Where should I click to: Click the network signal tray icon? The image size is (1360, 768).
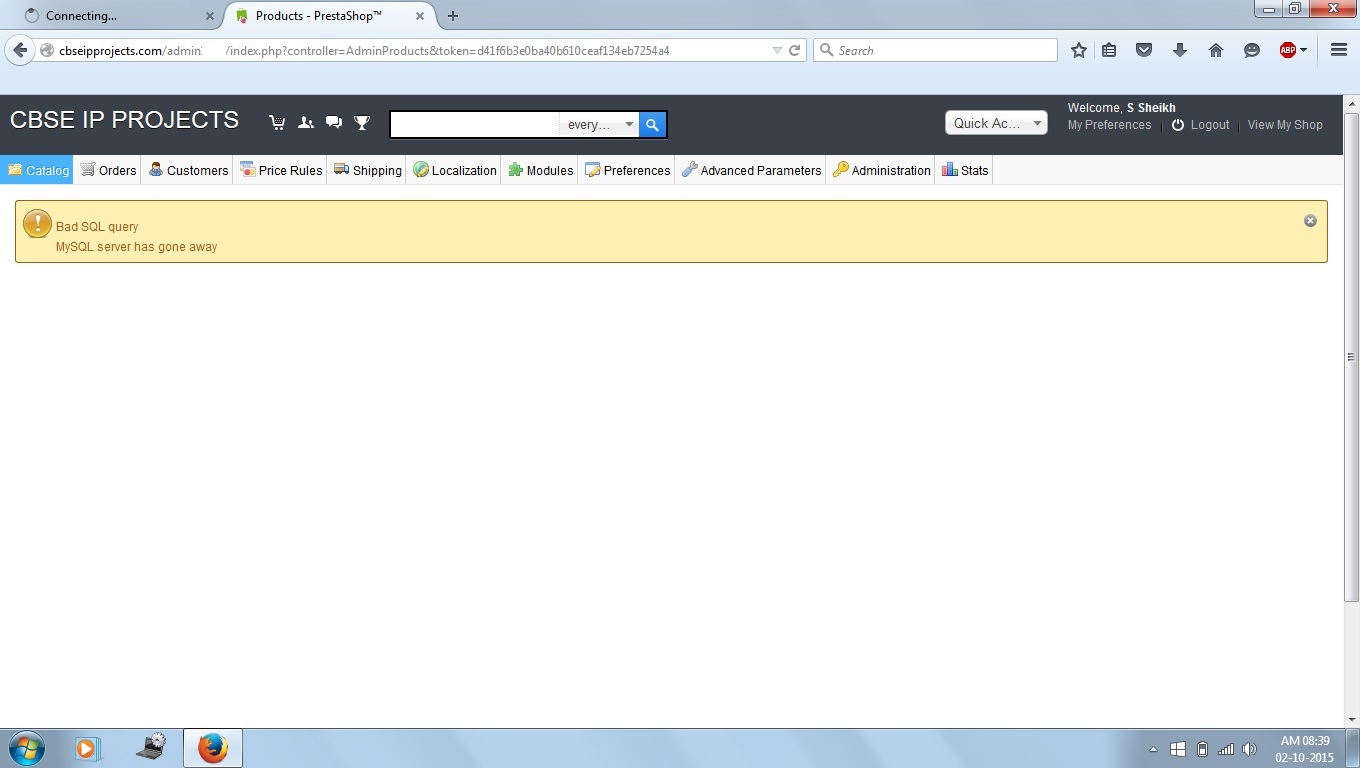pos(1226,749)
